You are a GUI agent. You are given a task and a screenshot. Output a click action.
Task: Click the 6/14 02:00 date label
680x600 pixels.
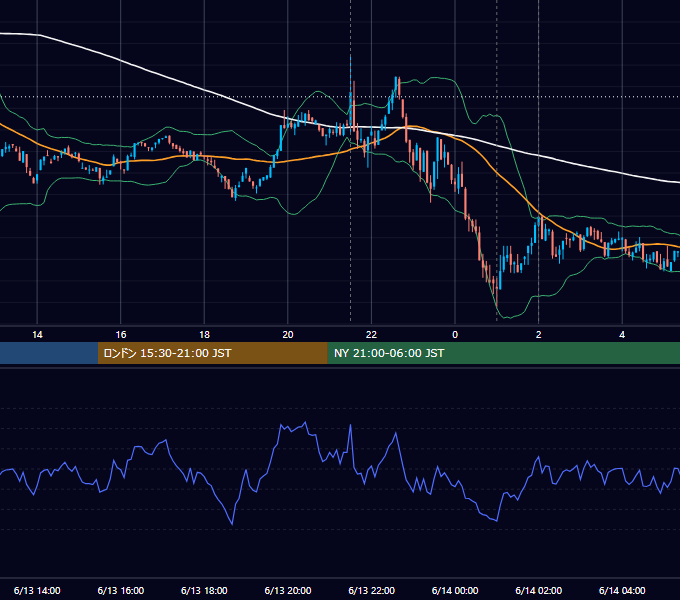[539, 590]
